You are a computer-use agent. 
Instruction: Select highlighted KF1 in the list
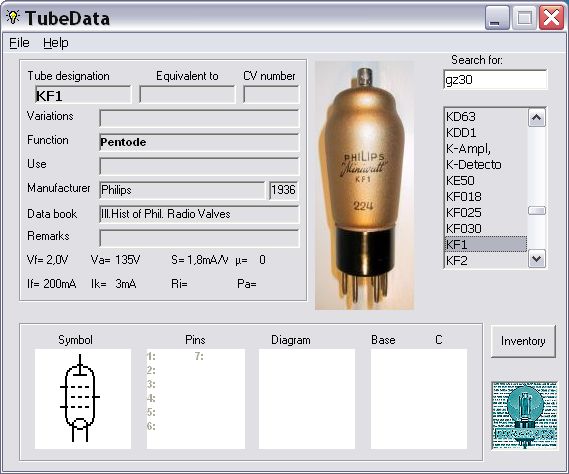point(486,244)
